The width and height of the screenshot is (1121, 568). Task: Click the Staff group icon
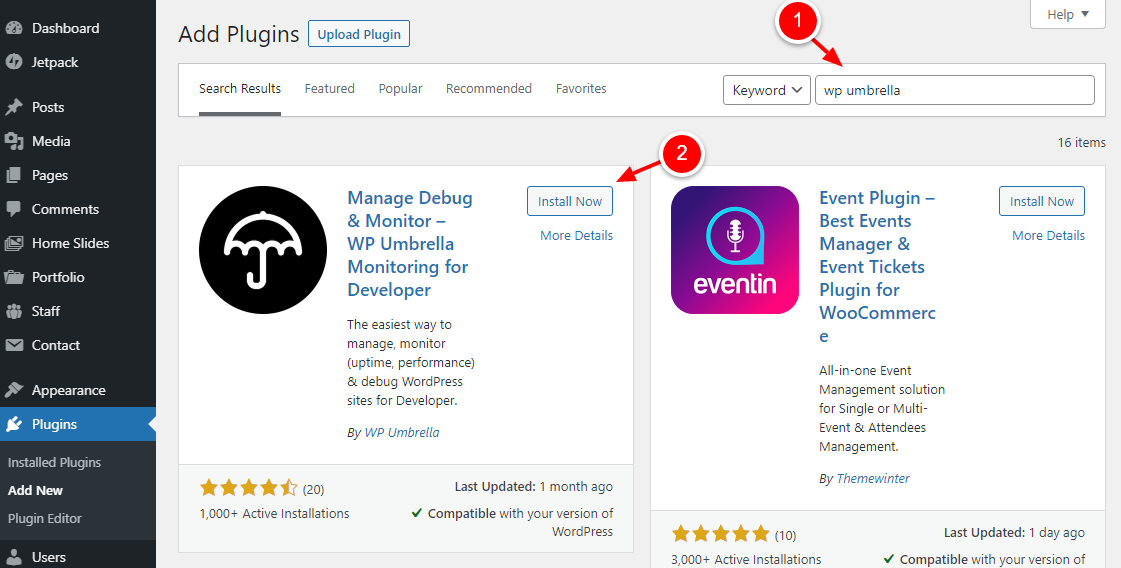14,311
